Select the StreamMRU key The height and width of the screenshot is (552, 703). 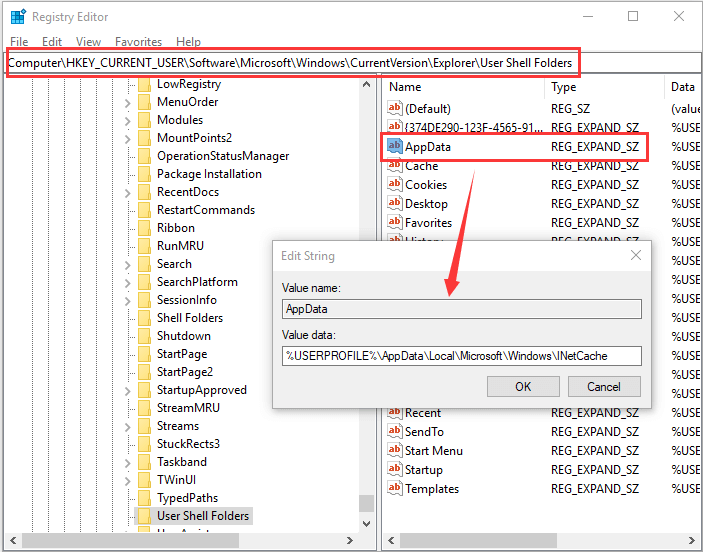pyautogui.click(x=188, y=408)
